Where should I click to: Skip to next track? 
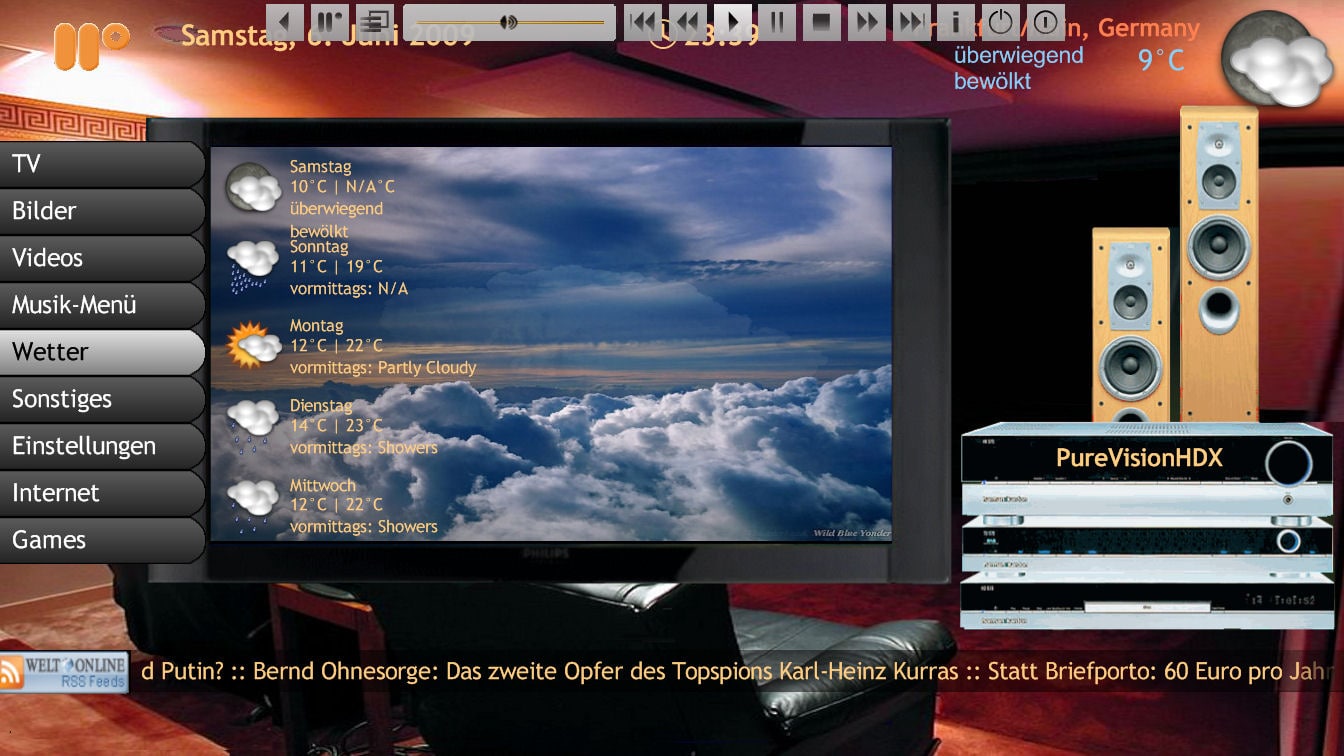(911, 21)
